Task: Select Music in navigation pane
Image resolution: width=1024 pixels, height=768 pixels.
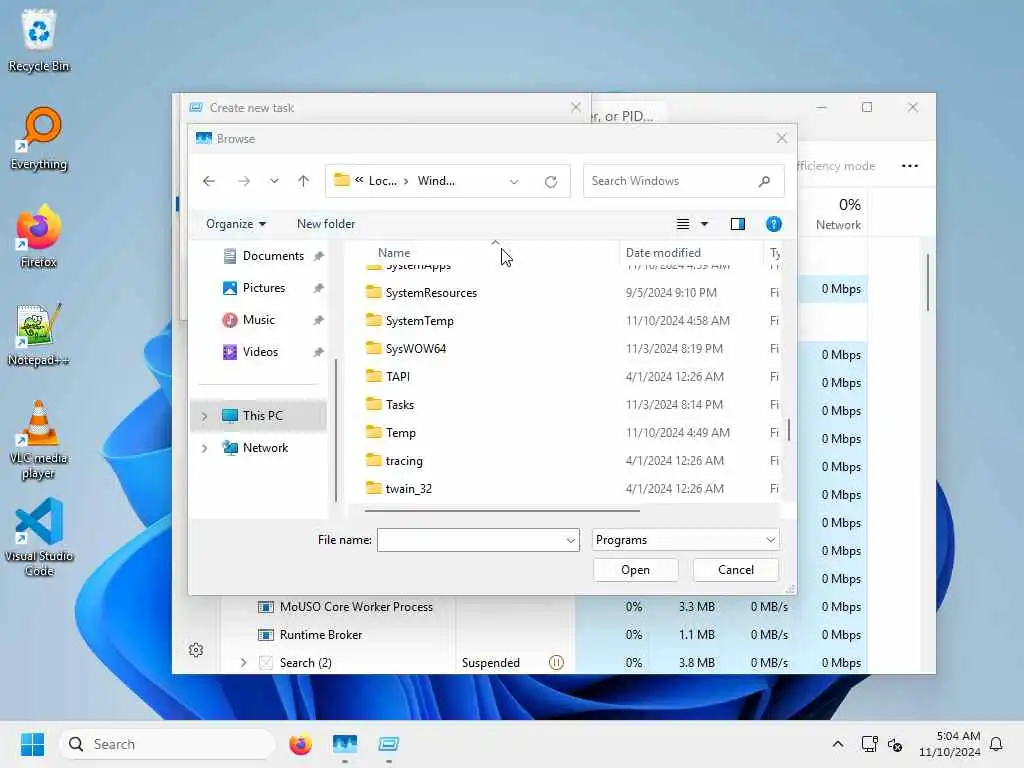Action: click(x=259, y=320)
